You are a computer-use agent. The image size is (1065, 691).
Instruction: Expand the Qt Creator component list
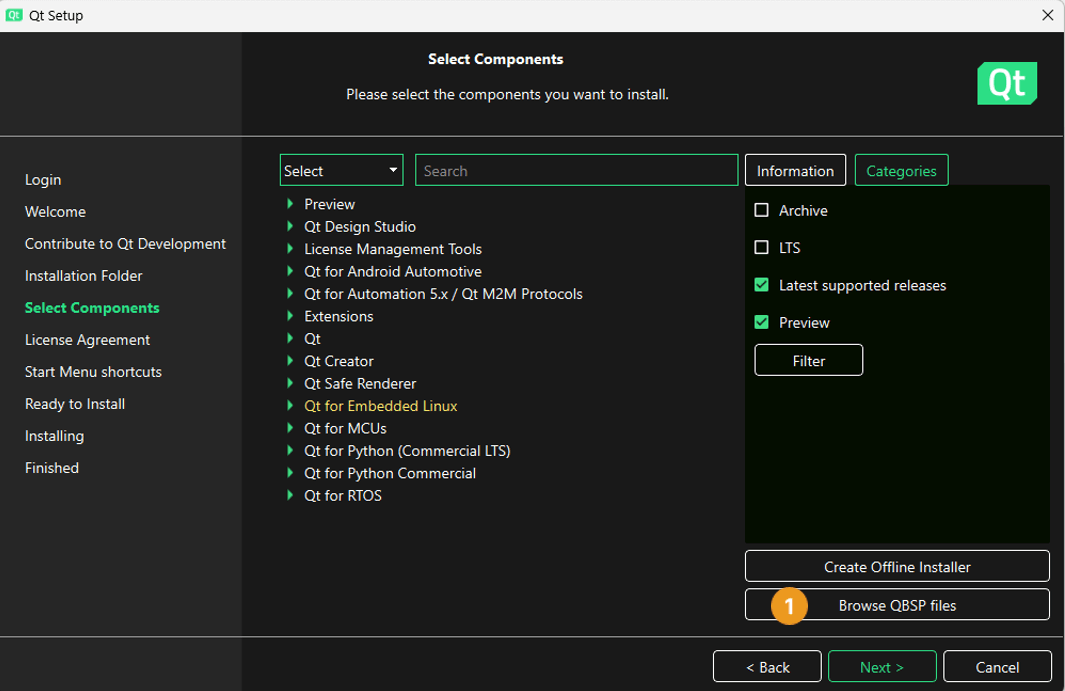[288, 361]
